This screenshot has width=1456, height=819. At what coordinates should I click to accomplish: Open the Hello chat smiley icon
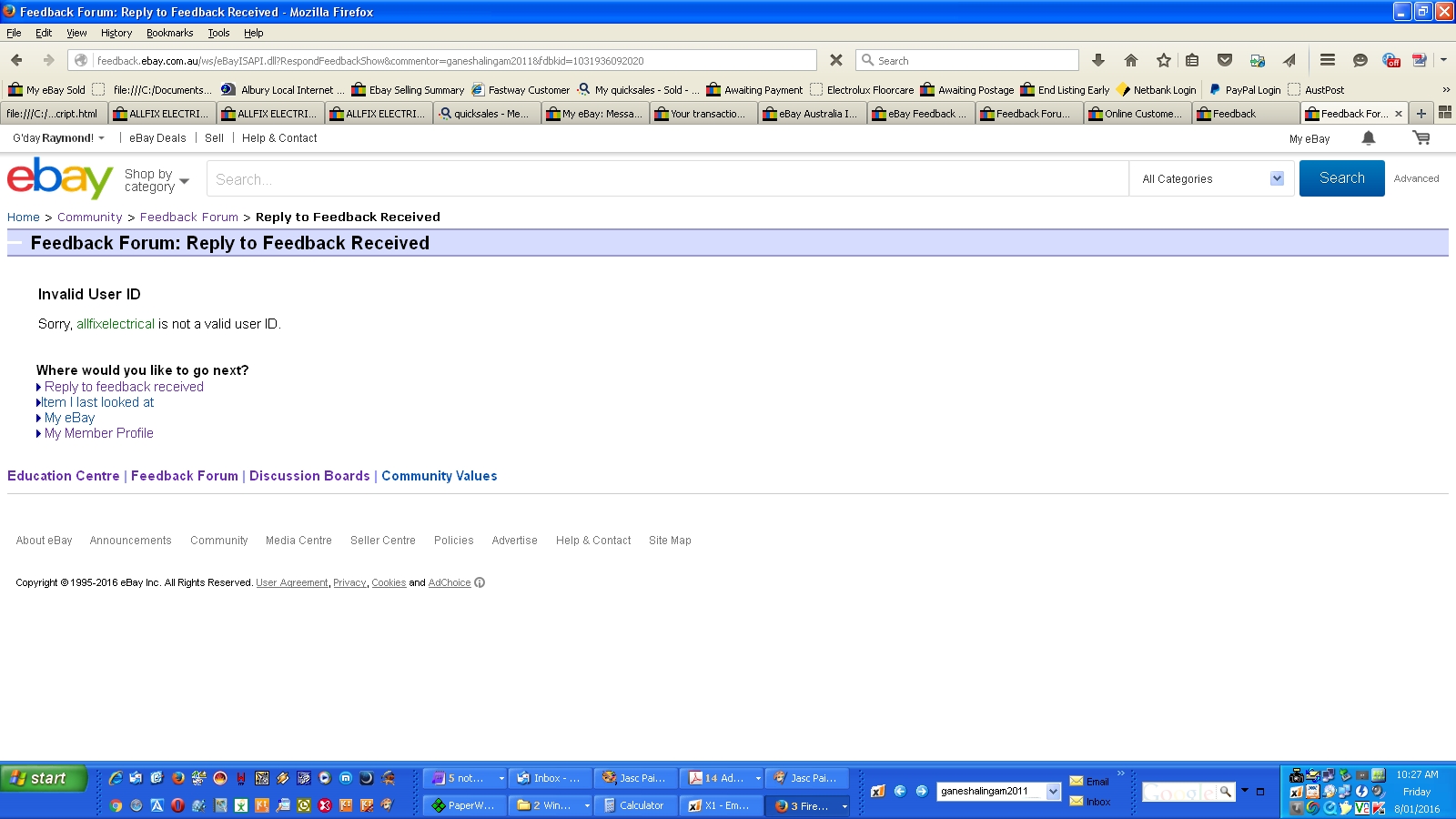coord(1360,60)
